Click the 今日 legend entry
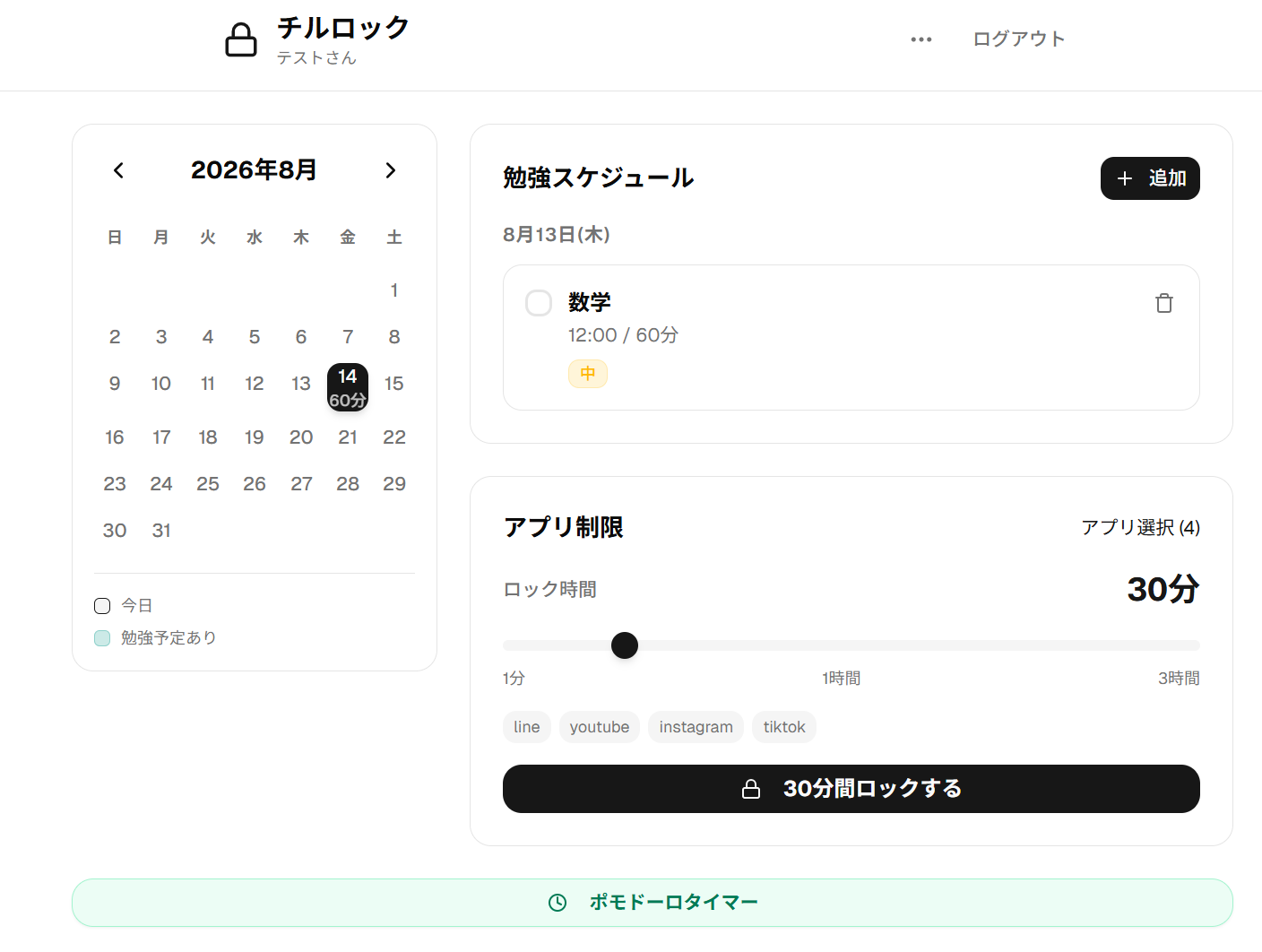The width and height of the screenshot is (1262, 952). click(124, 606)
